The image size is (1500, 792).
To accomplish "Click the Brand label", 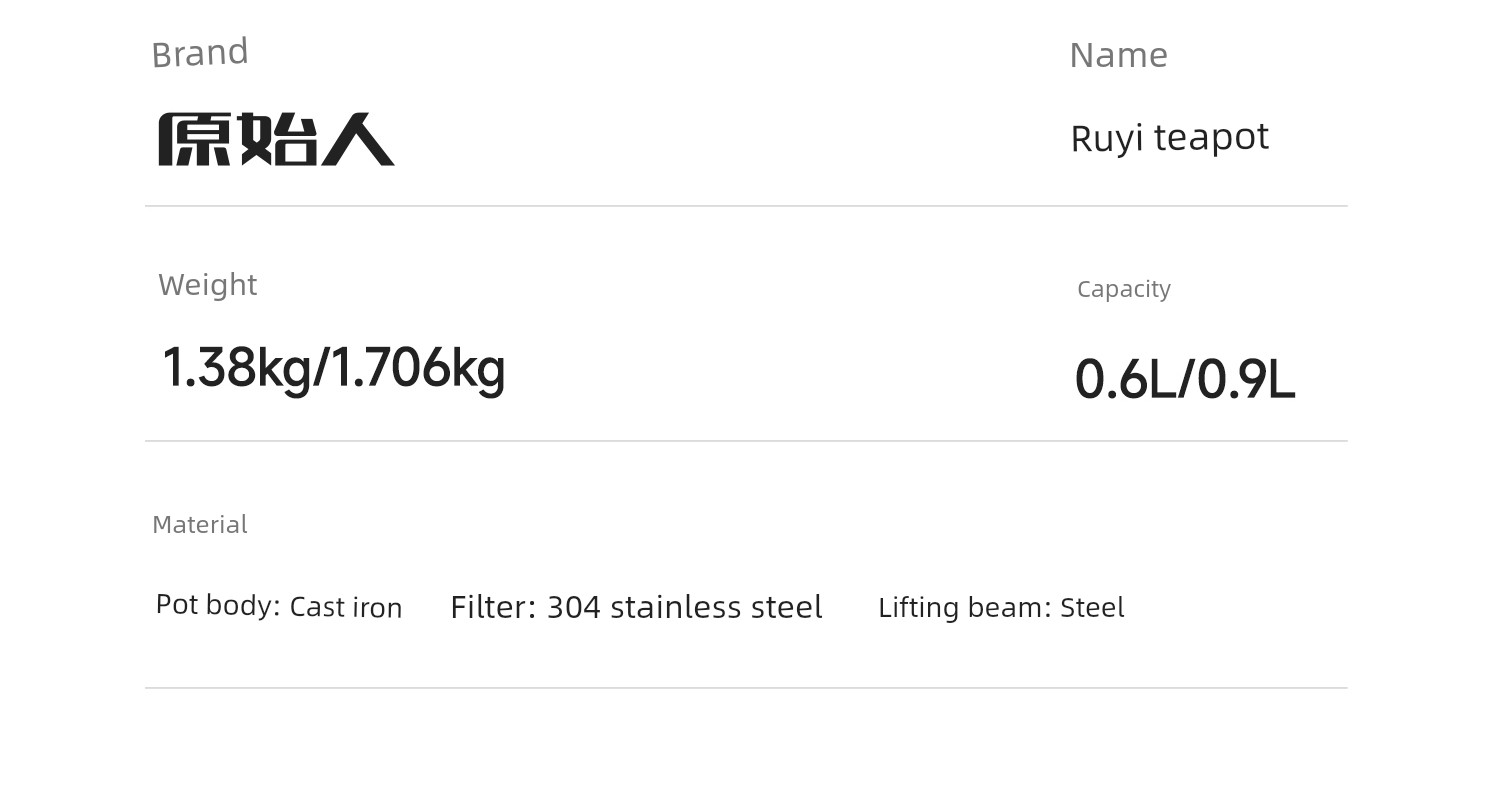I will 200,53.
